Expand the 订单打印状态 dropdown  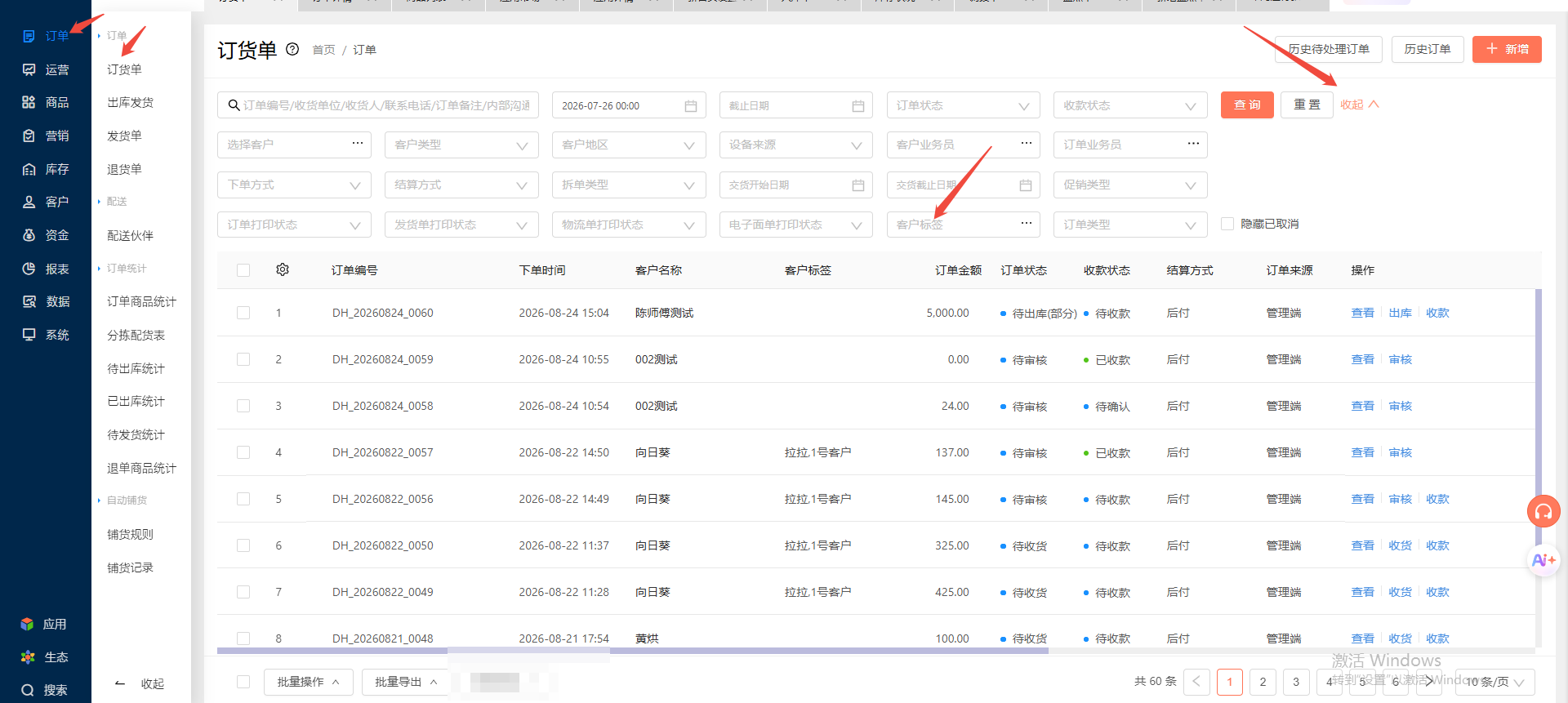(x=294, y=225)
